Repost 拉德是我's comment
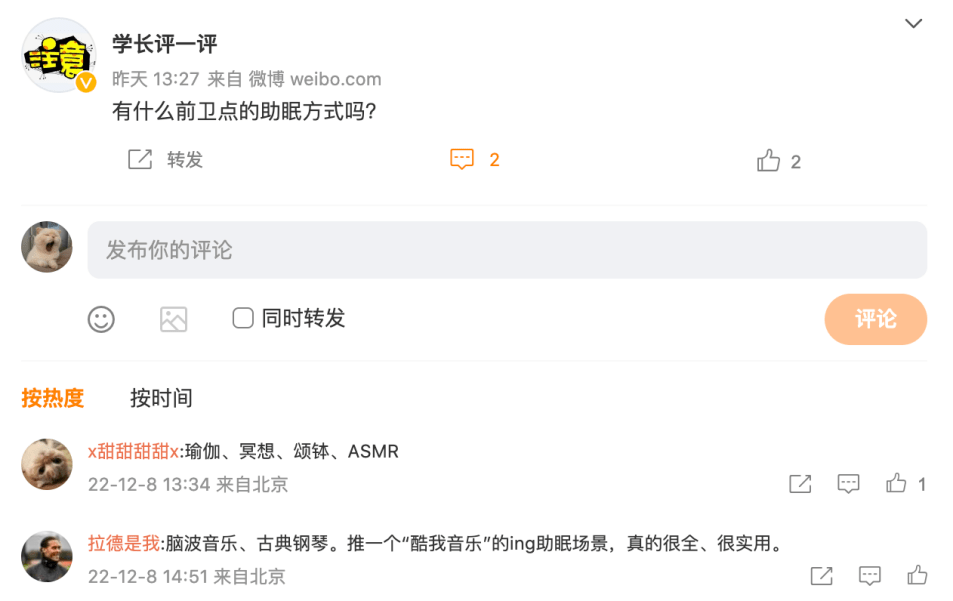Screen dimensions: 953x601 (x=821, y=576)
